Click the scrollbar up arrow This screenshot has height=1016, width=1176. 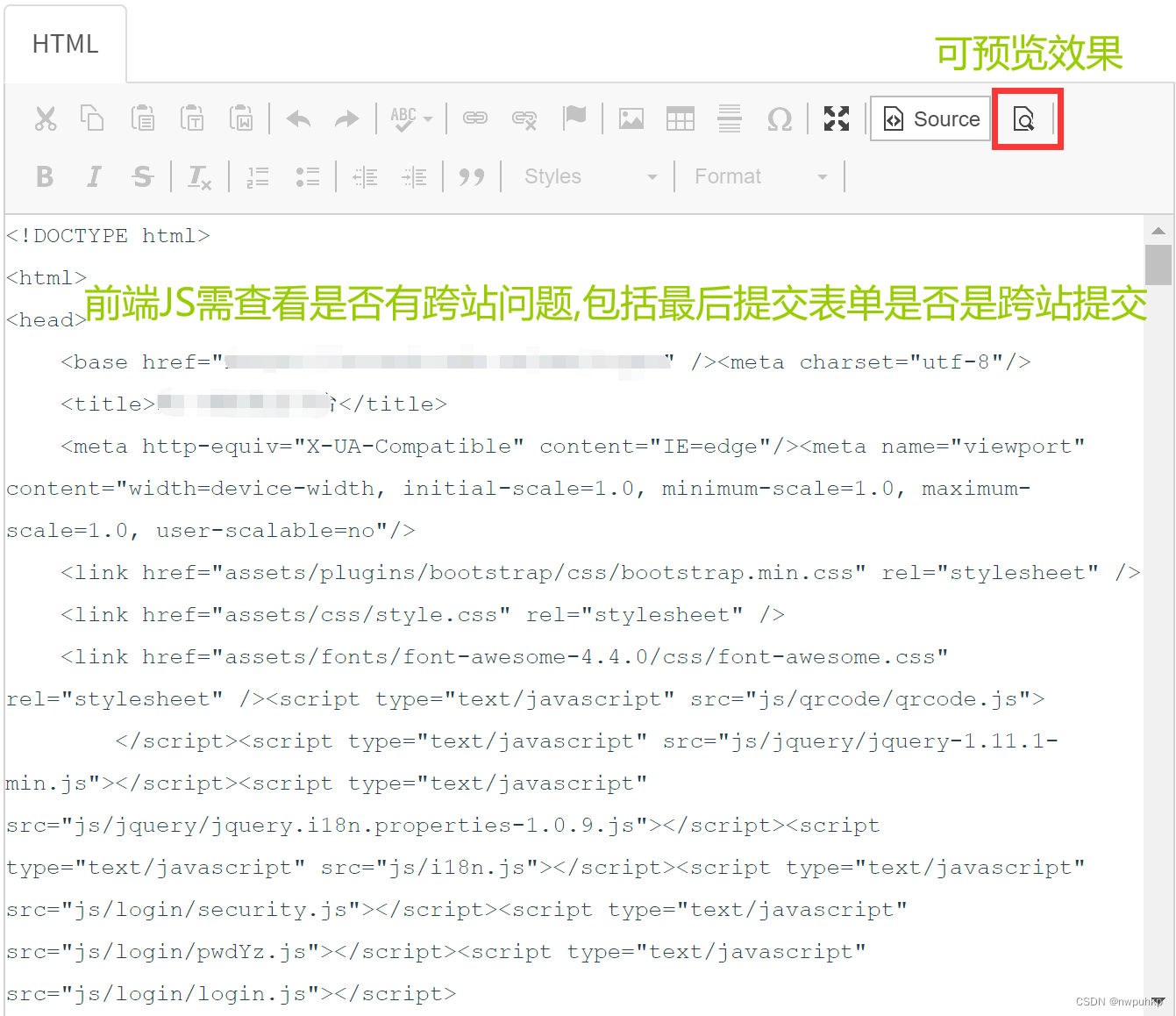click(1158, 231)
